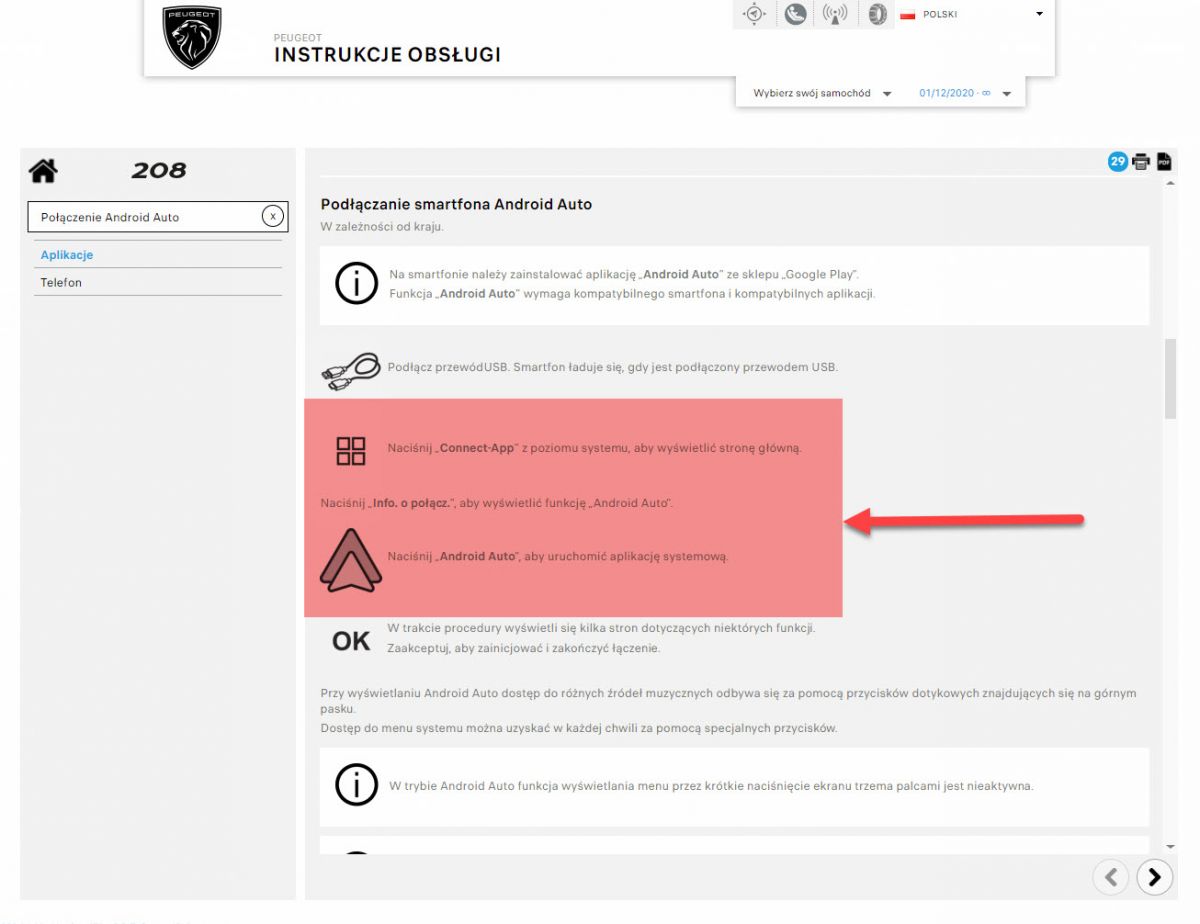Expand the 'Wybierz swój samochód' dropdown

click(x=822, y=93)
